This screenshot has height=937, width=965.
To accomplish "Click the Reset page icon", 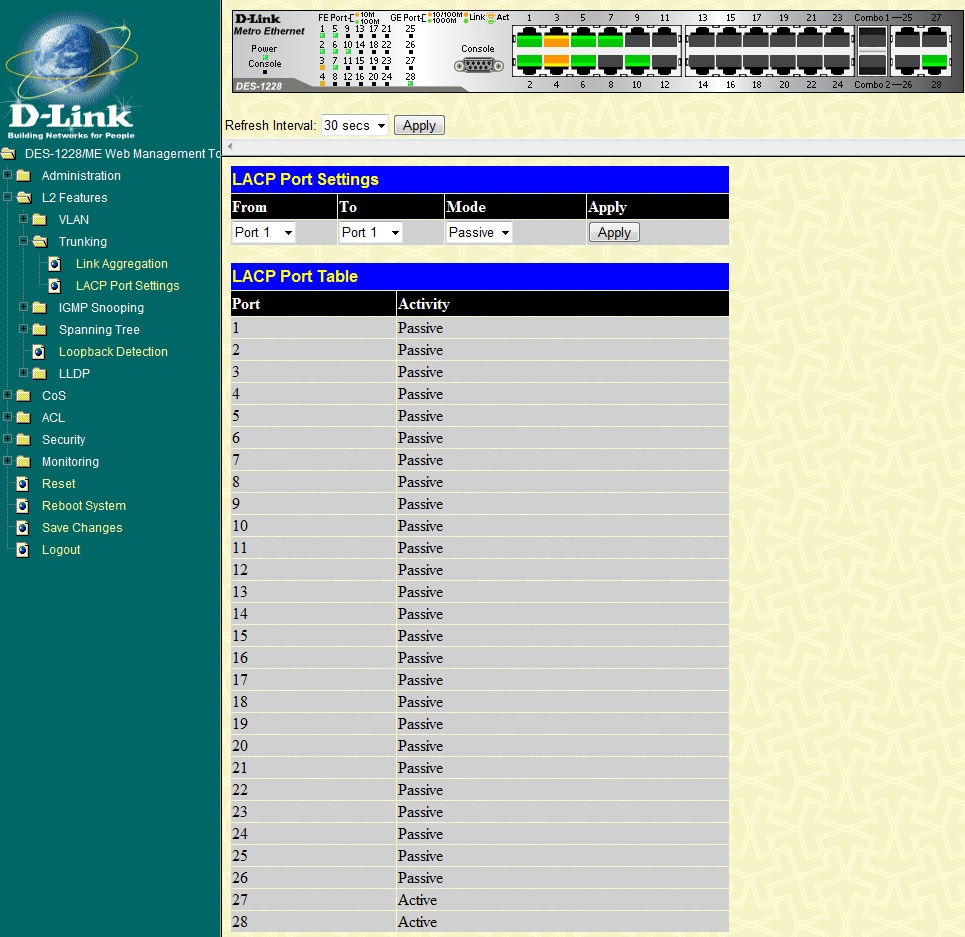I will [23, 484].
